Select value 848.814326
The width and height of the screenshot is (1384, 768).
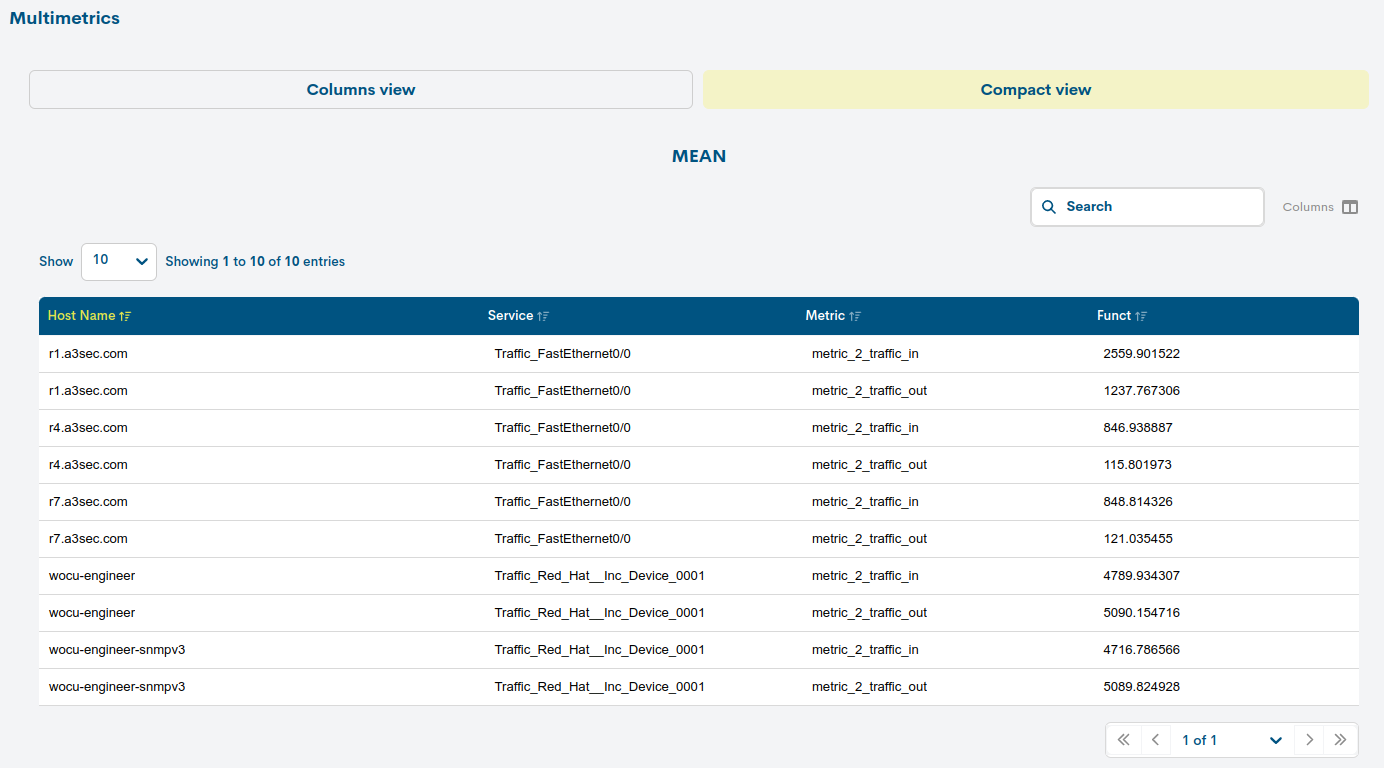pos(1138,502)
